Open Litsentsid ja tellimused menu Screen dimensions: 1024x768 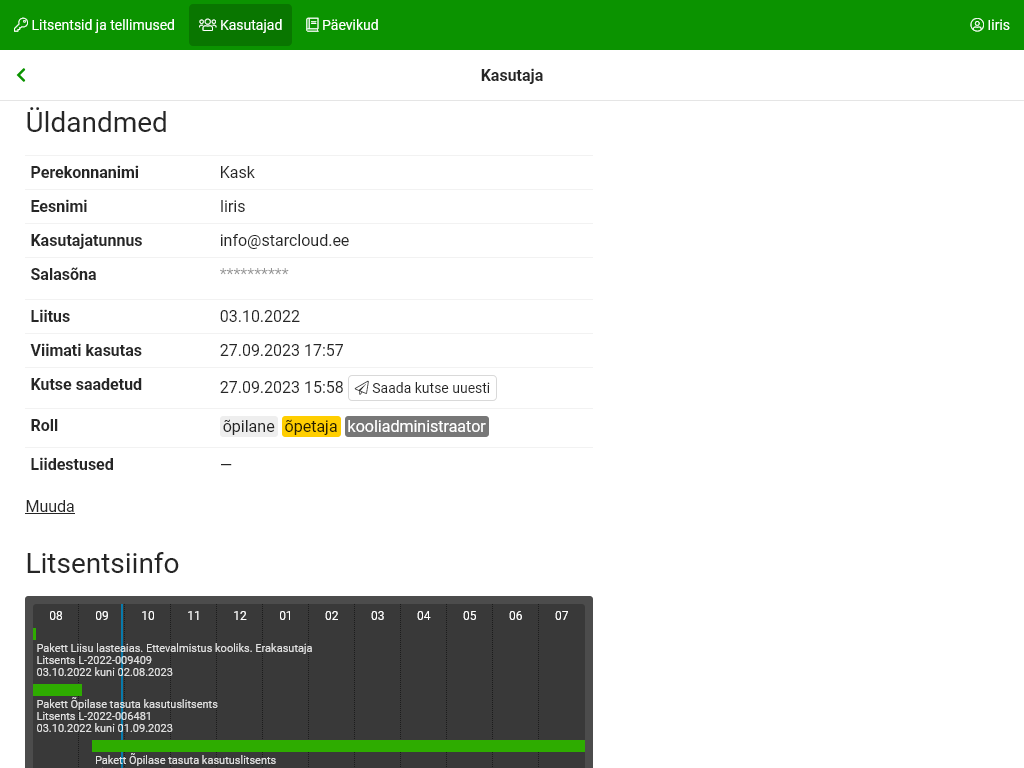click(94, 25)
